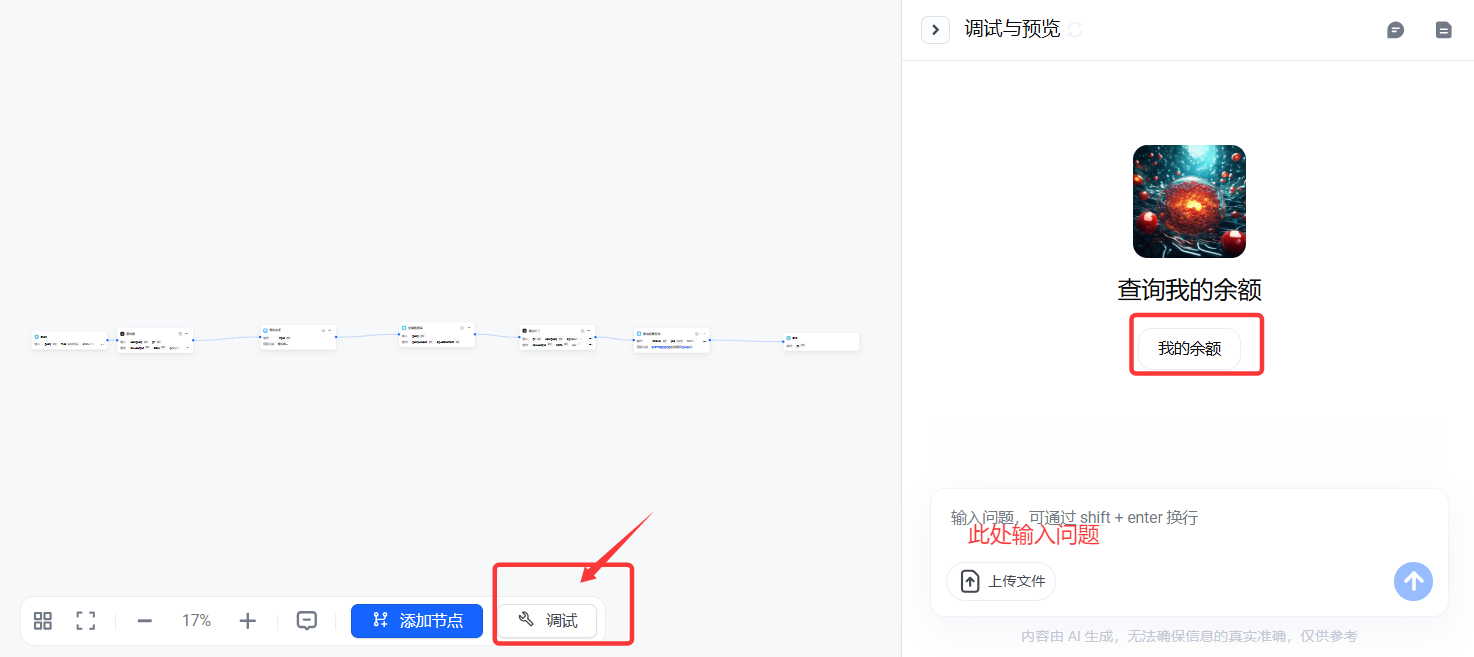Select the 我的余额 suggested question
The height and width of the screenshot is (657, 1474).
[1189, 349]
